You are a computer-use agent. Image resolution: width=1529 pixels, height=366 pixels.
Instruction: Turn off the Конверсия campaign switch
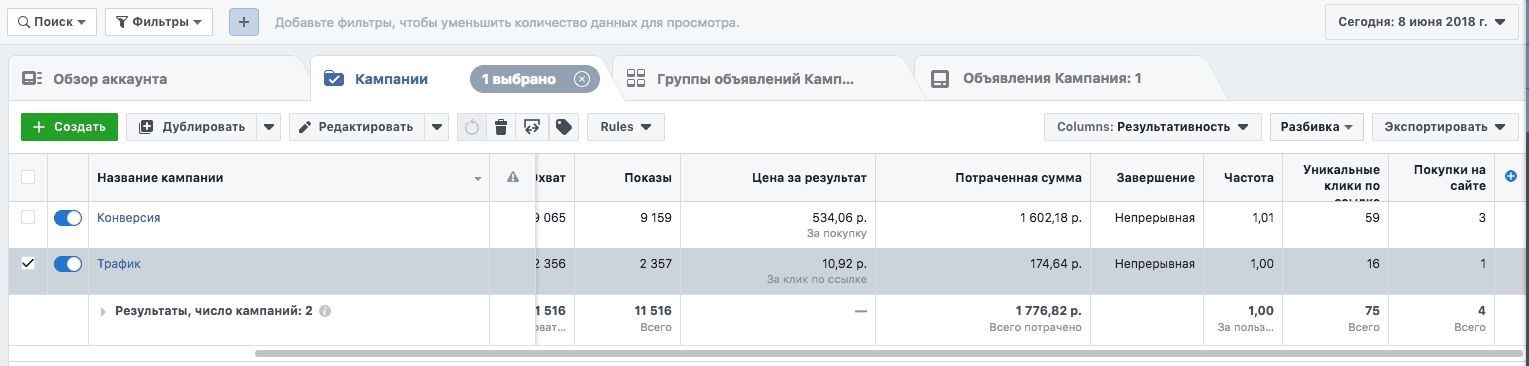(x=68, y=218)
